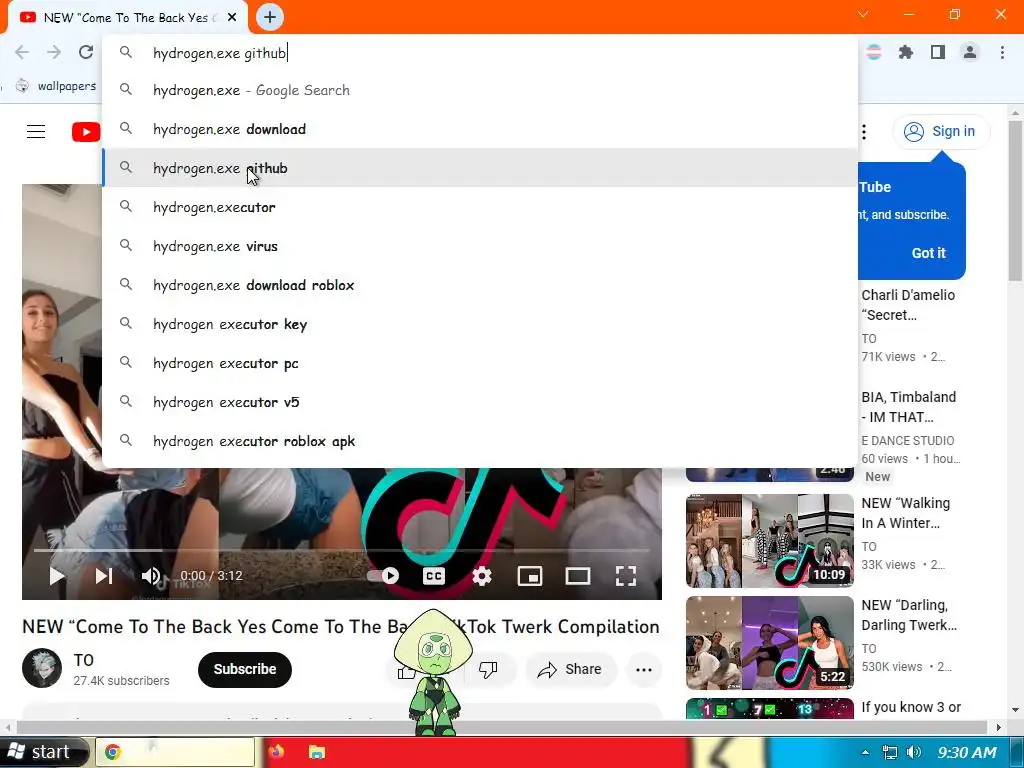Click Chrome taskbar button
The width and height of the screenshot is (1024, 768).
[x=175, y=752]
